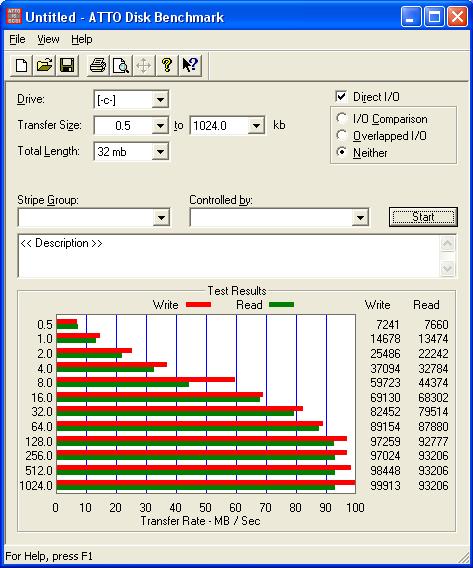
Task: Open Print Preview magnifier icon
Action: click(121, 66)
